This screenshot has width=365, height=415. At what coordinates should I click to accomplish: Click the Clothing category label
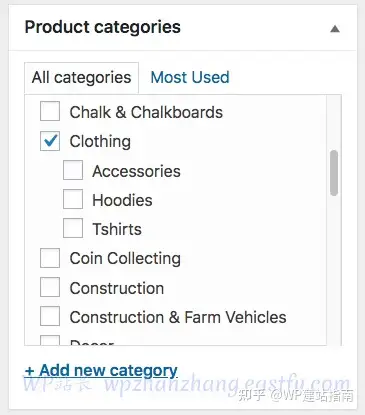[100, 141]
